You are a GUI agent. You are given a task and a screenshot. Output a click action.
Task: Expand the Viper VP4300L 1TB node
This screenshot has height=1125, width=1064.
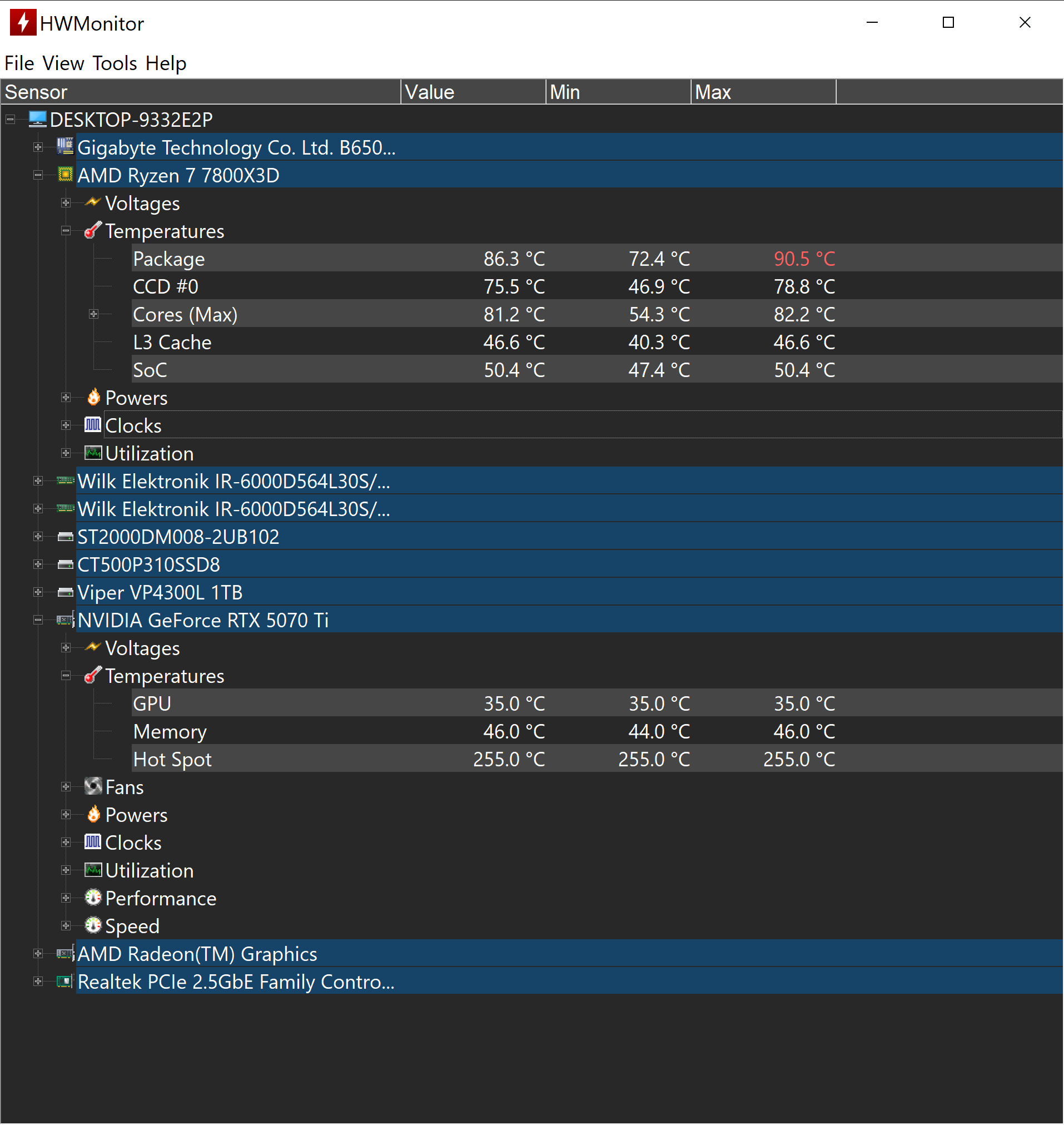point(38,592)
